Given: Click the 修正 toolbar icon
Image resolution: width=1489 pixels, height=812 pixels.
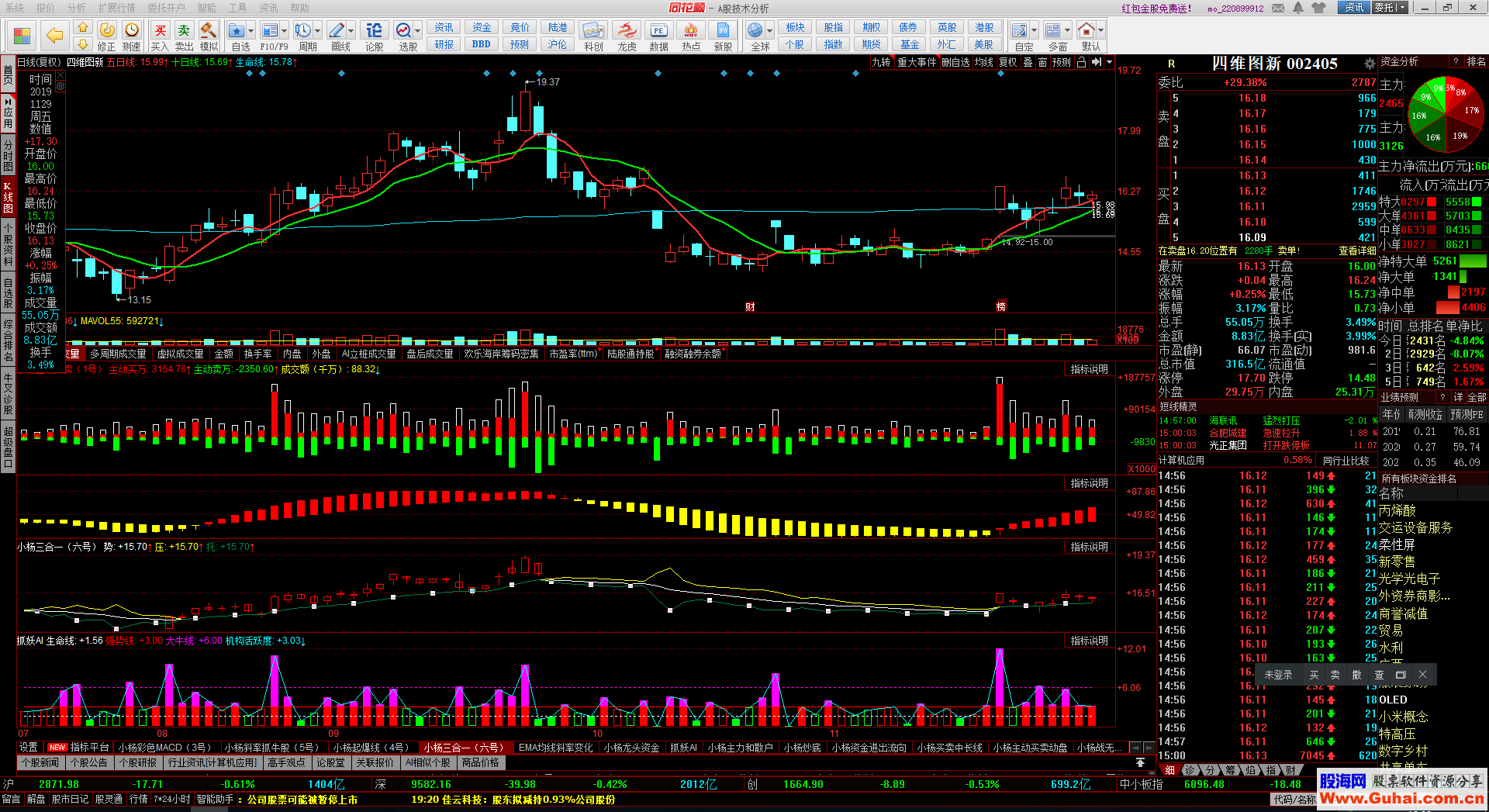Looking at the screenshot, I should (107, 36).
